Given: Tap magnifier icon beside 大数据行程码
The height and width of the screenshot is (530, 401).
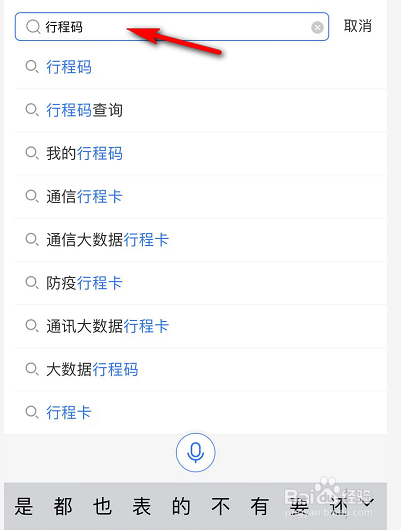Looking at the screenshot, I should tap(32, 369).
